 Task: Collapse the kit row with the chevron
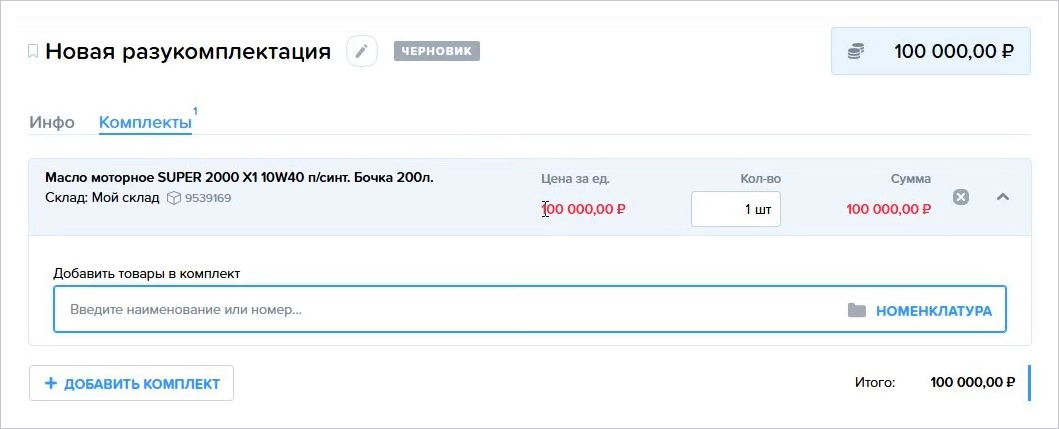pos(1003,197)
